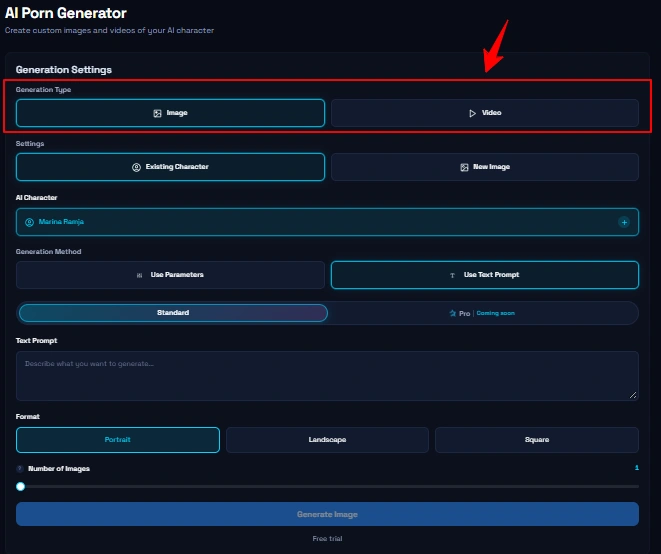Image resolution: width=661 pixels, height=554 pixels.
Task: Select Use Parameters generation method
Action: pyautogui.click(x=170, y=275)
